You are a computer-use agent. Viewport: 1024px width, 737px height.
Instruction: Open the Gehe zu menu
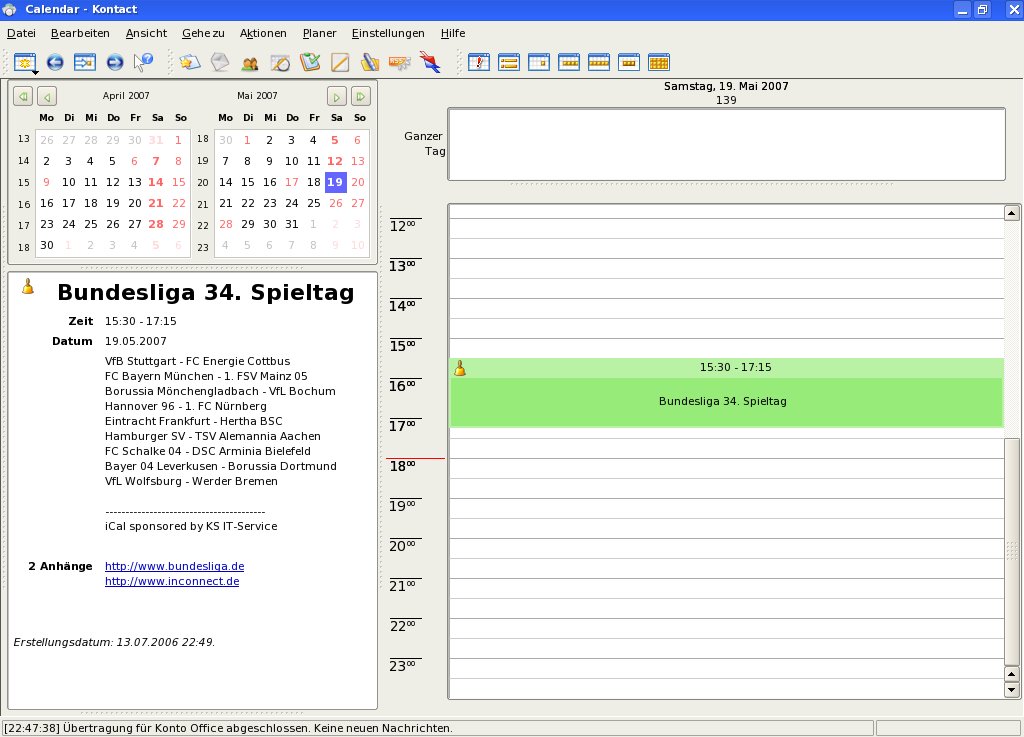203,33
